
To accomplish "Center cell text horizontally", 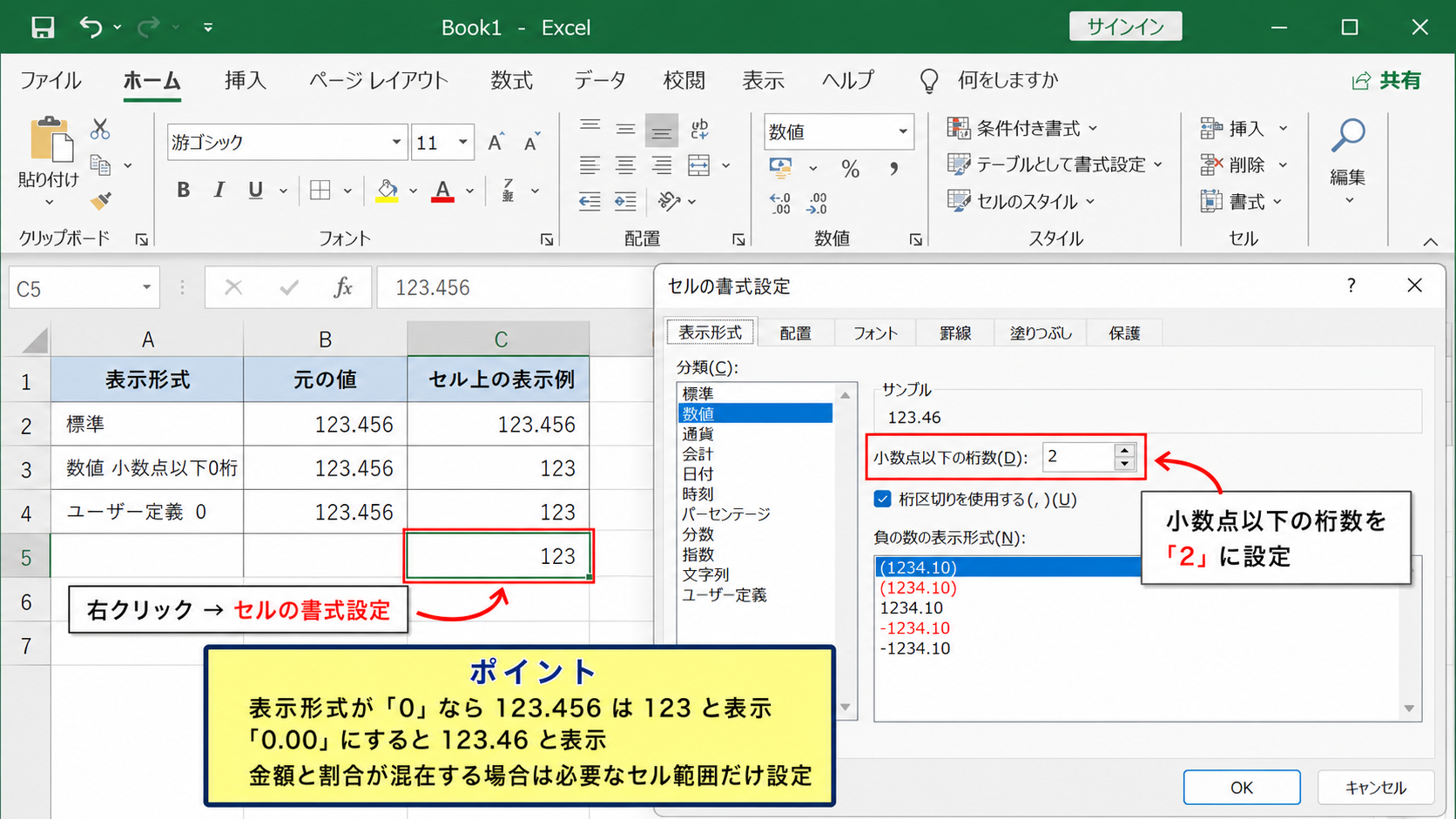I will (625, 165).
